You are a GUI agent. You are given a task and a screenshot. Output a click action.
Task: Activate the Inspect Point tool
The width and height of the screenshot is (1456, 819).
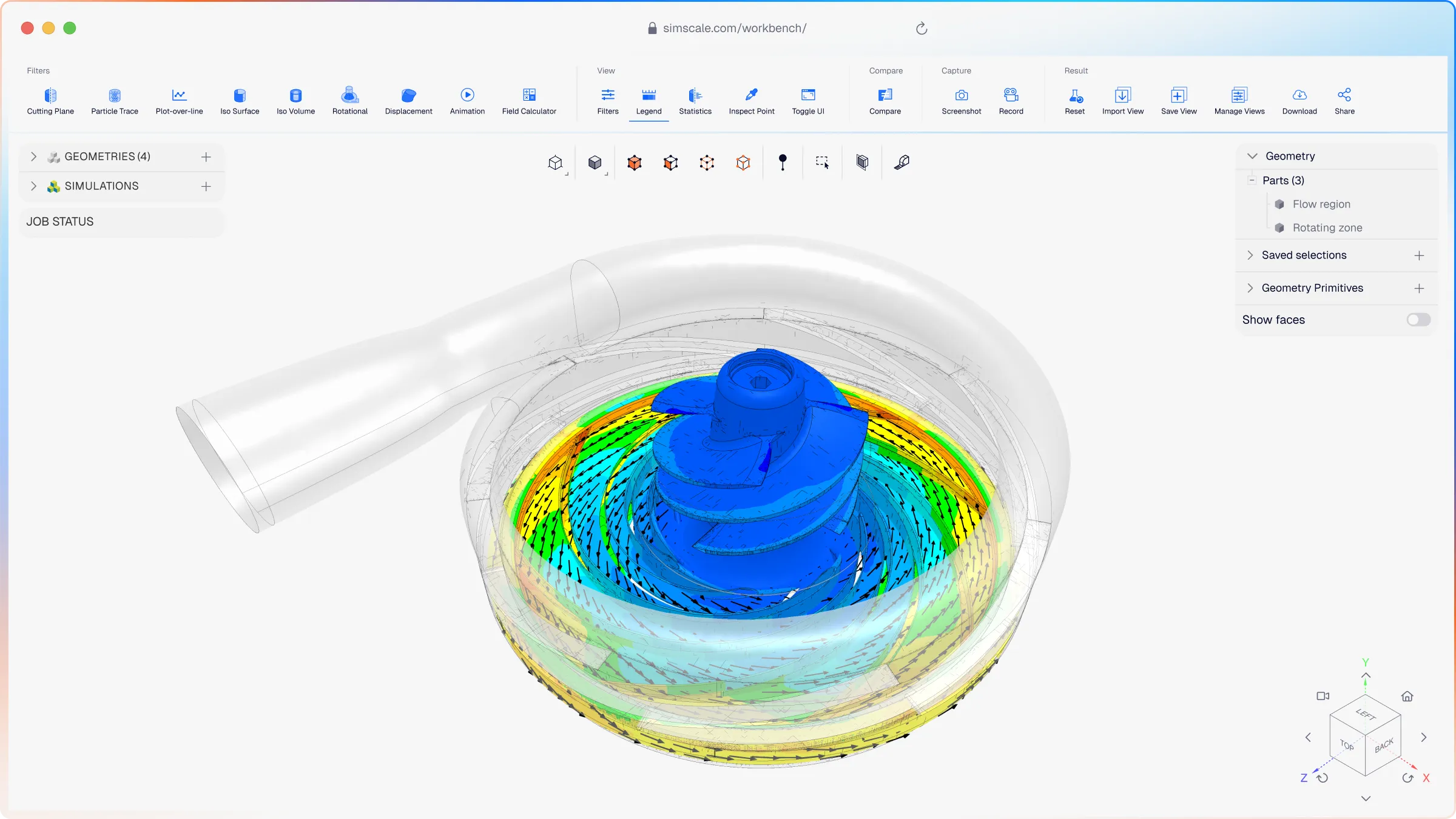[x=752, y=101]
